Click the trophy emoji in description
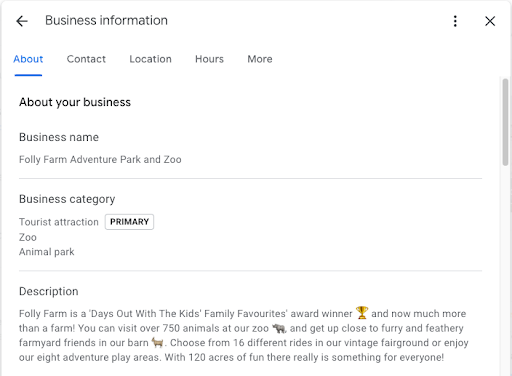The height and width of the screenshot is (376, 512). [x=362, y=313]
